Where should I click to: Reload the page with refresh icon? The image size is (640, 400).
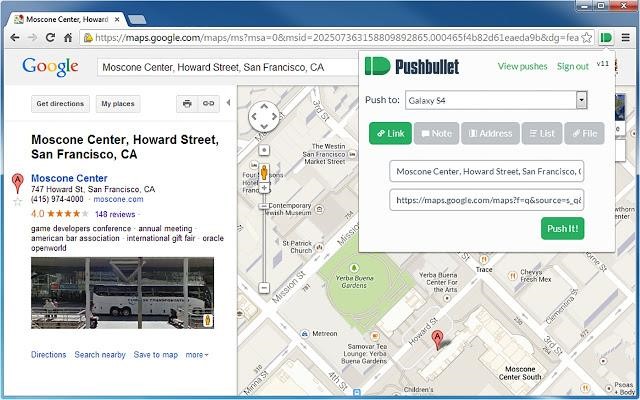[x=50, y=38]
